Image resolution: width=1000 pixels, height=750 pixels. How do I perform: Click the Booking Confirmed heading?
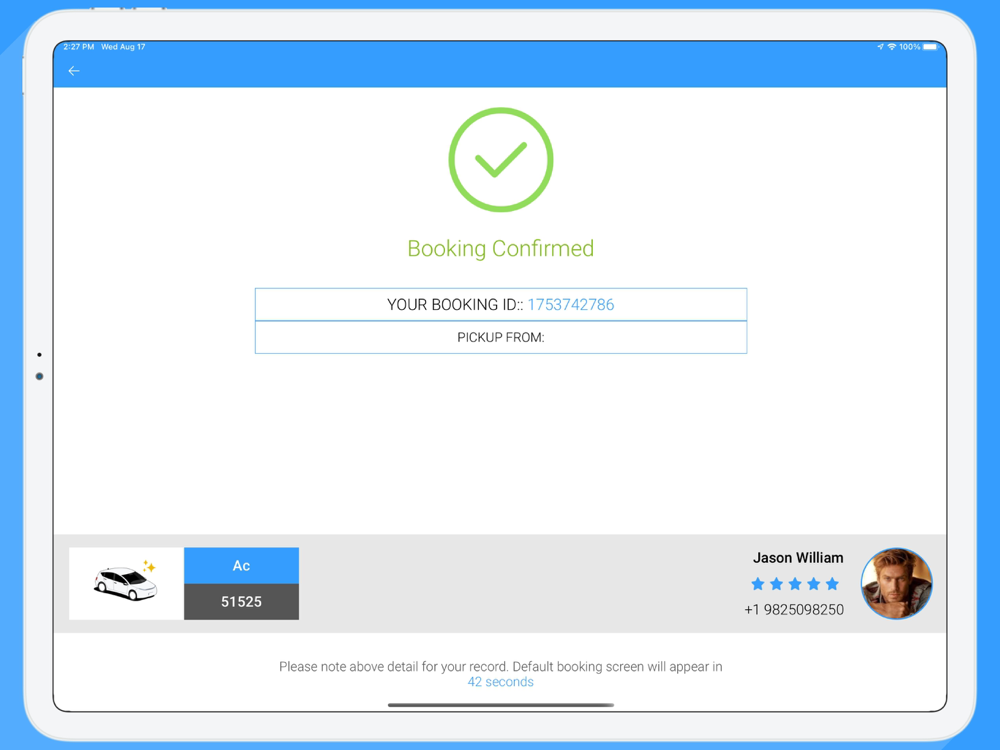(501, 249)
